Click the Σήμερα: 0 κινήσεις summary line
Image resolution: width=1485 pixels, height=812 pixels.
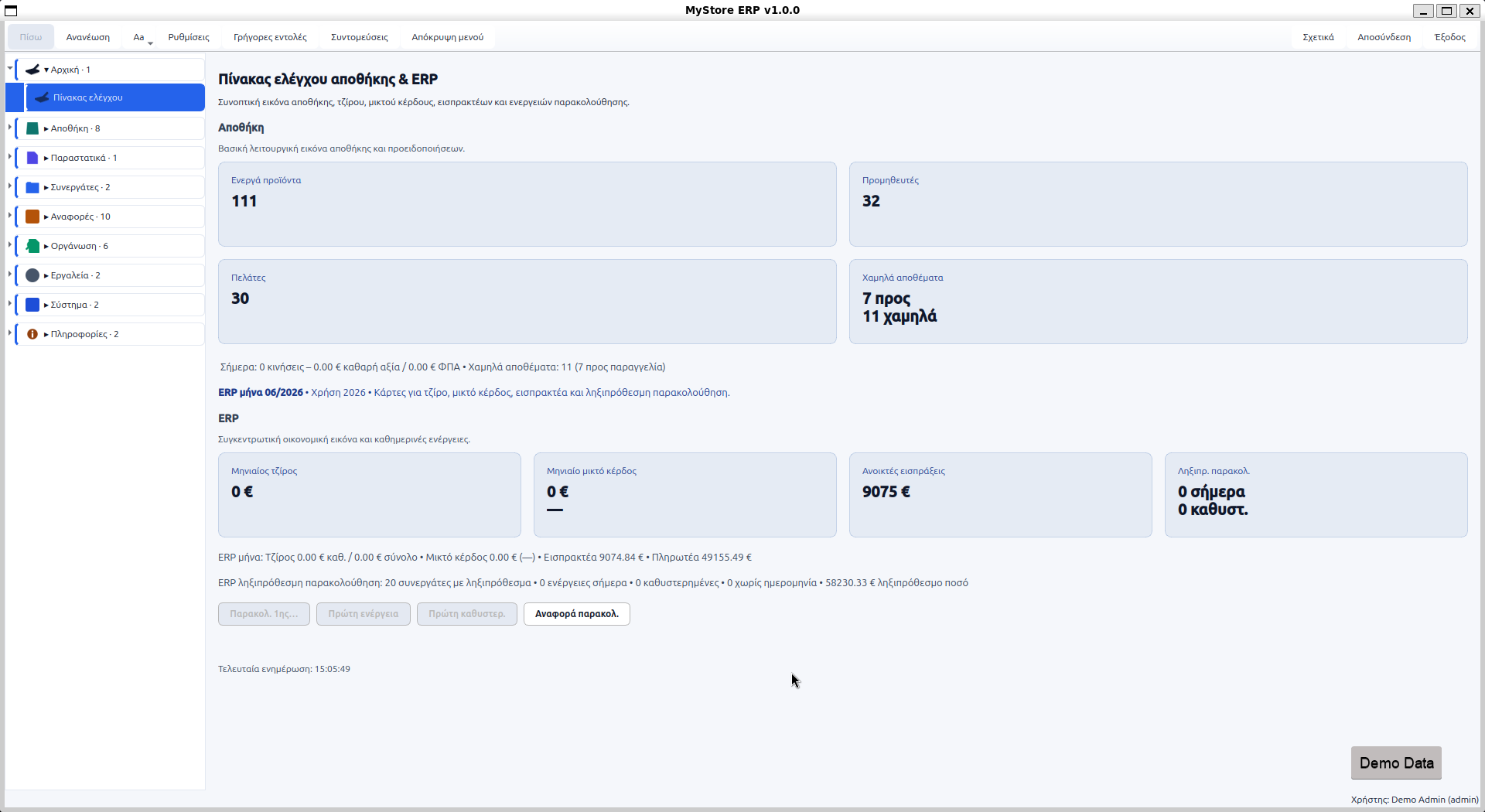(x=442, y=367)
